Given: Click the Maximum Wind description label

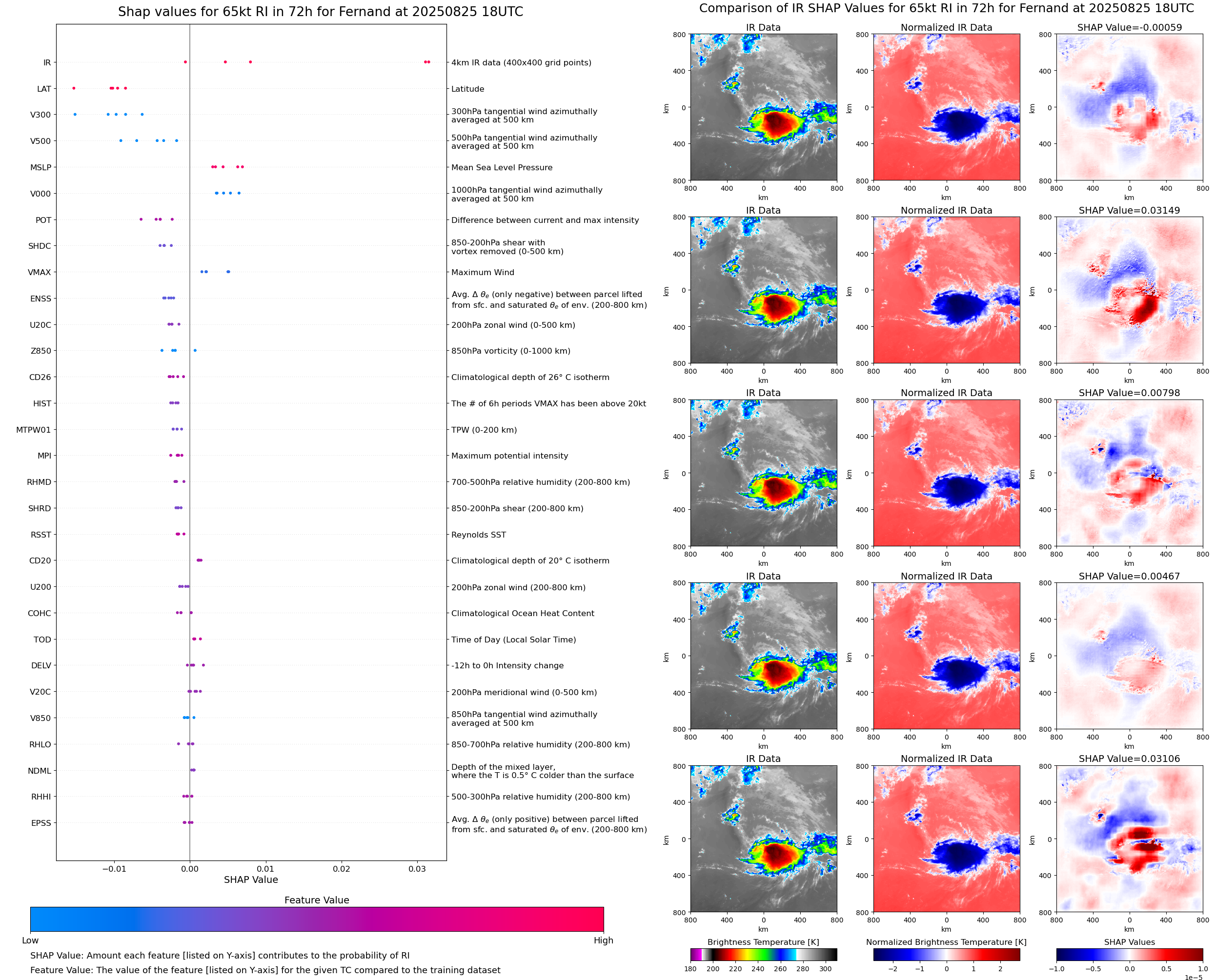Looking at the screenshot, I should [482, 272].
